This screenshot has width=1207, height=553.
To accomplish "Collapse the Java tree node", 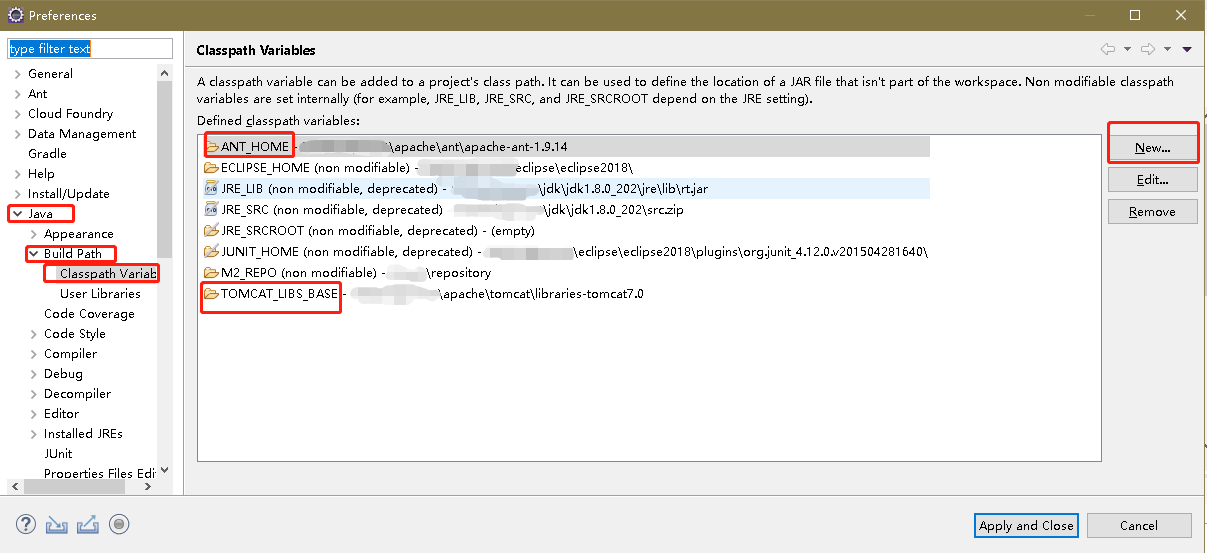I will (x=17, y=214).
